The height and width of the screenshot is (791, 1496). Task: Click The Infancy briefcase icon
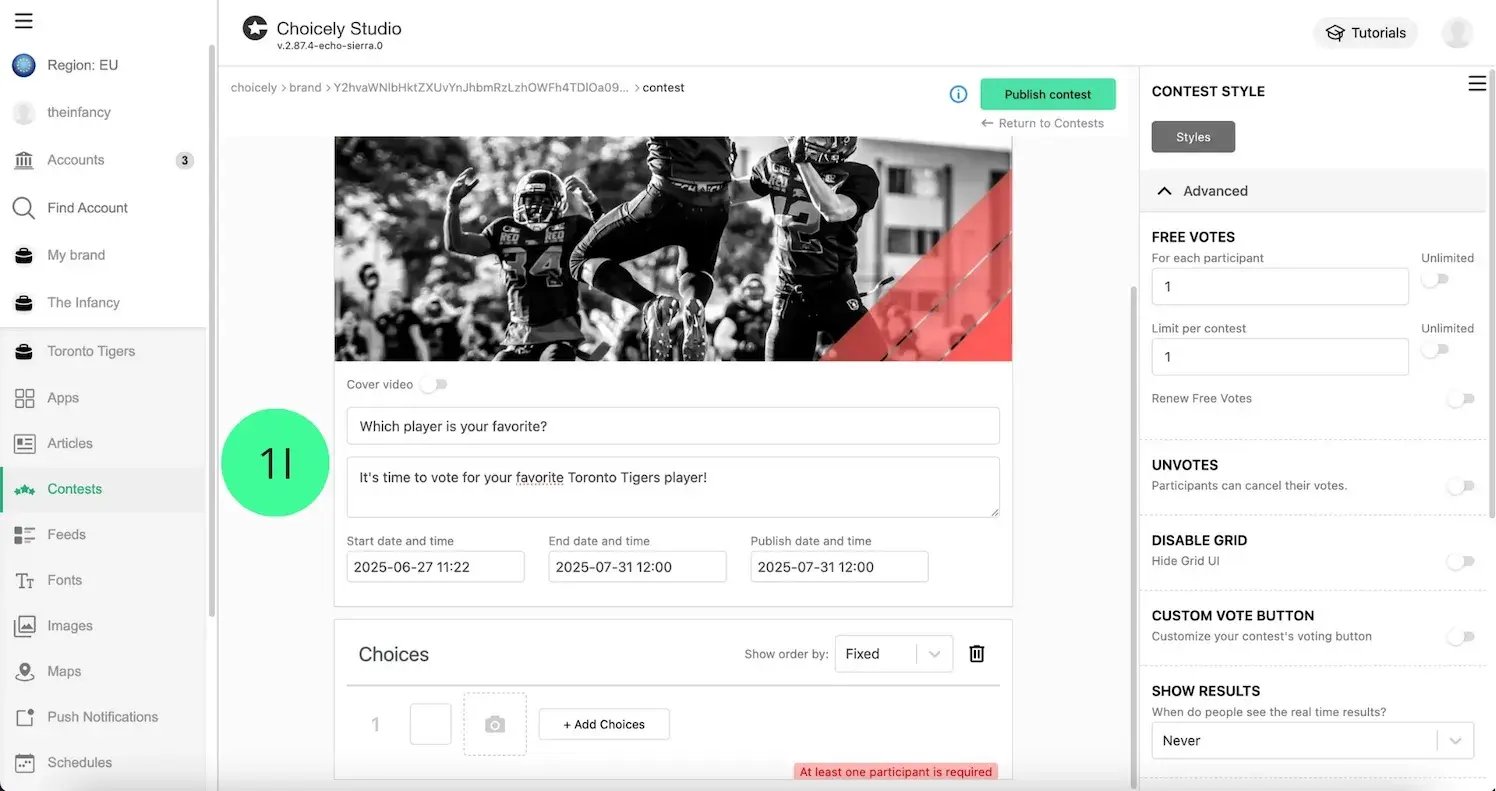[x=24, y=303]
